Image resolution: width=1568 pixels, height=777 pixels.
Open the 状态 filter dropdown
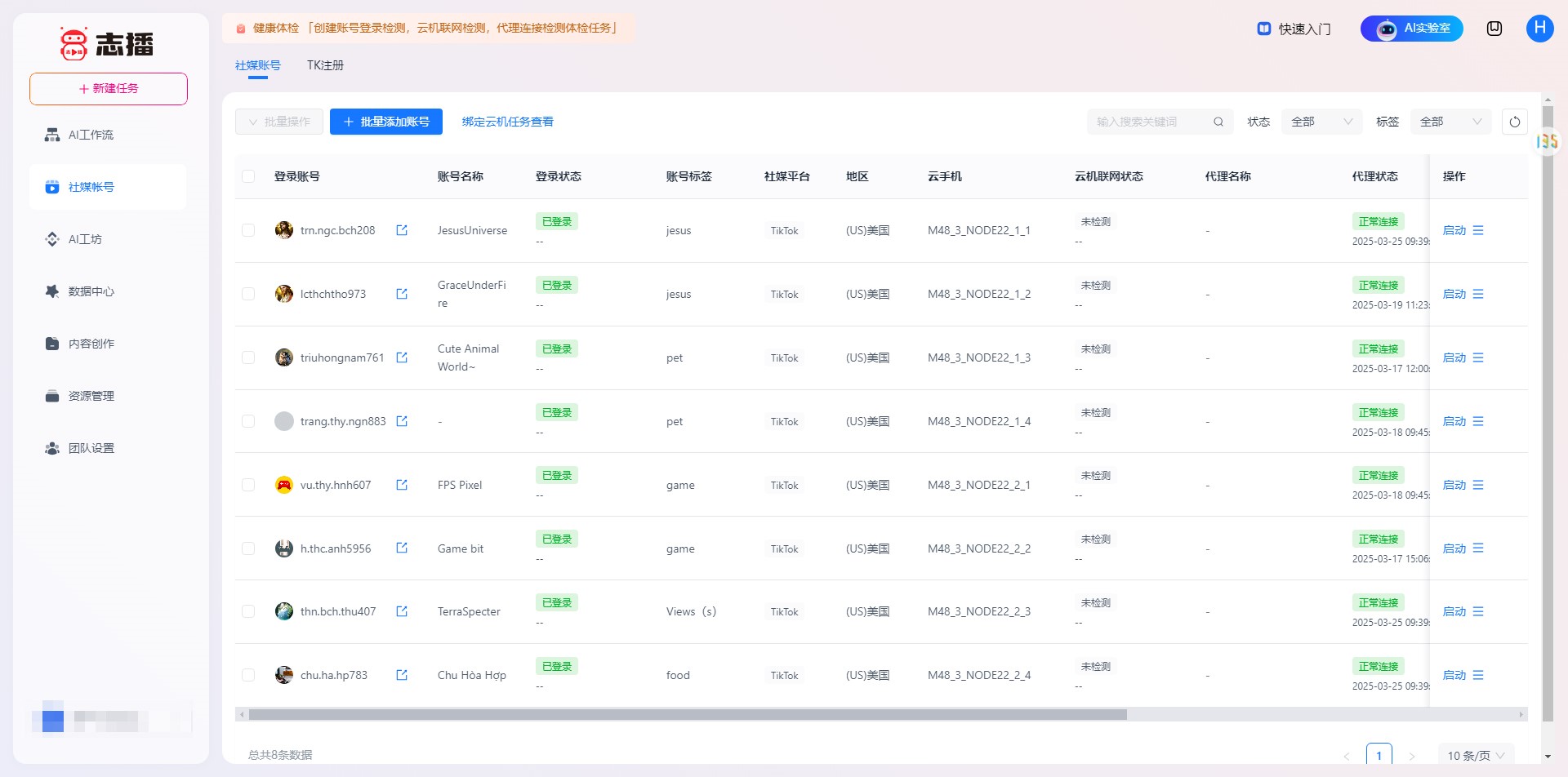click(x=1321, y=121)
